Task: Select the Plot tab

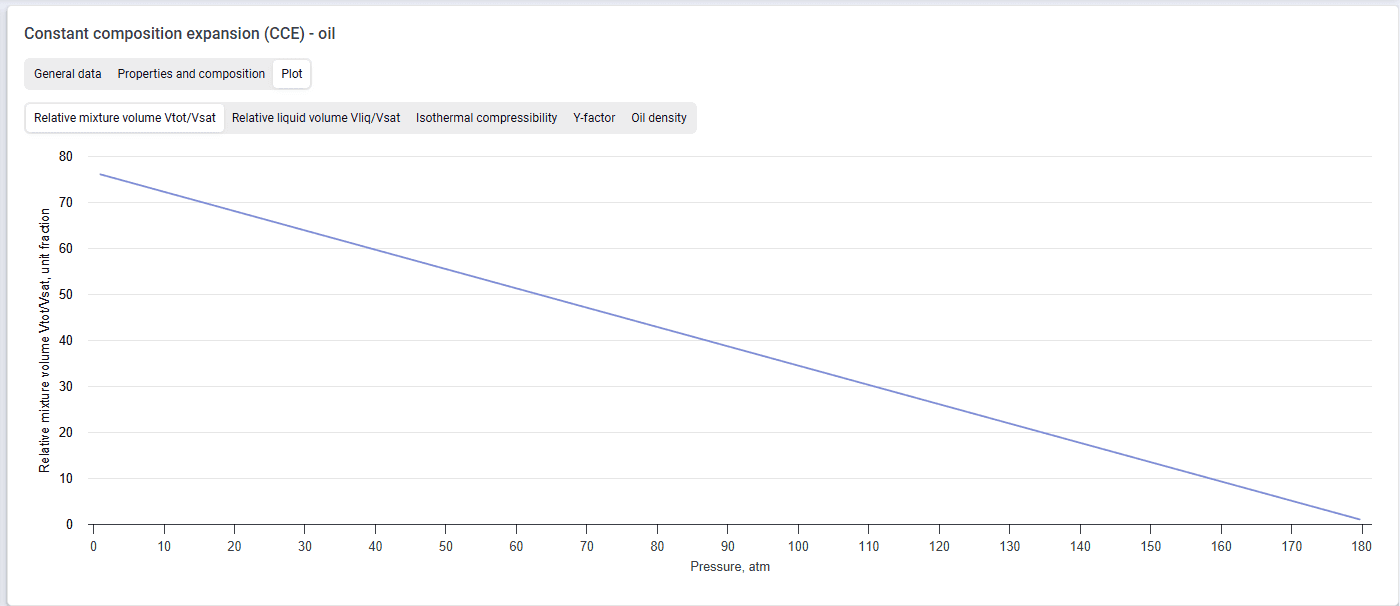Action: [x=292, y=74]
